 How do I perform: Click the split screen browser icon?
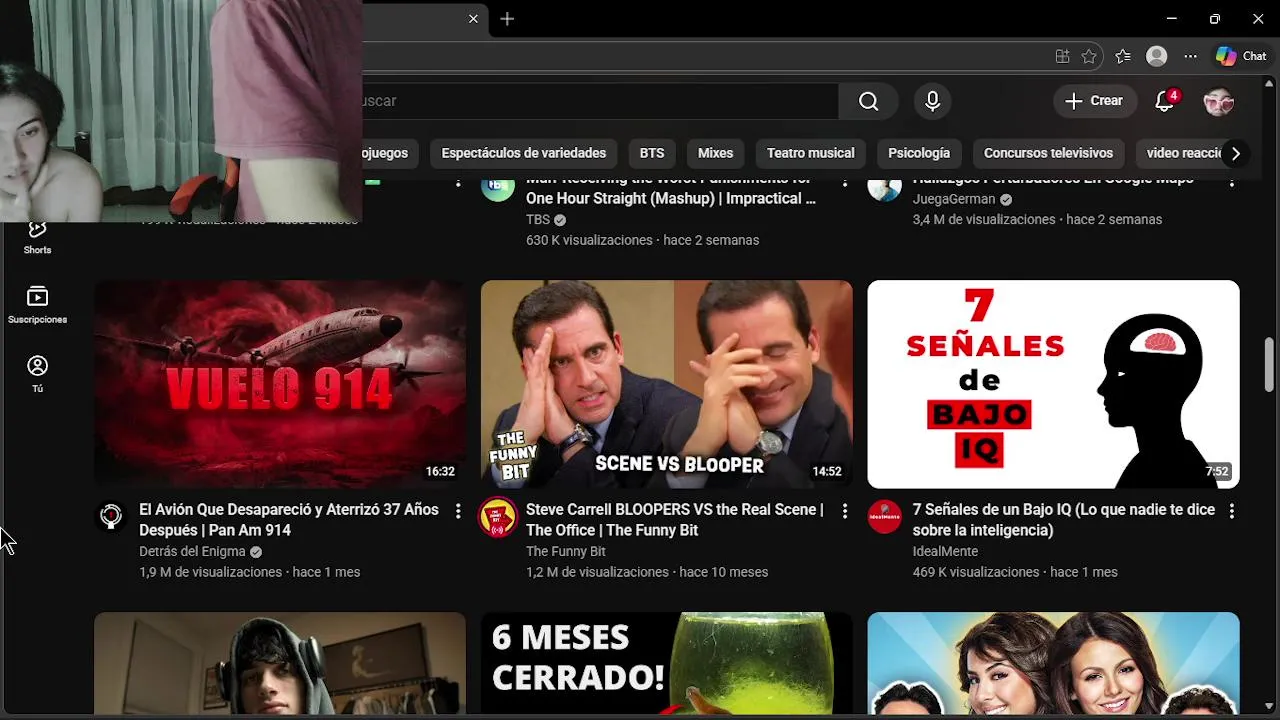[x=1062, y=56]
